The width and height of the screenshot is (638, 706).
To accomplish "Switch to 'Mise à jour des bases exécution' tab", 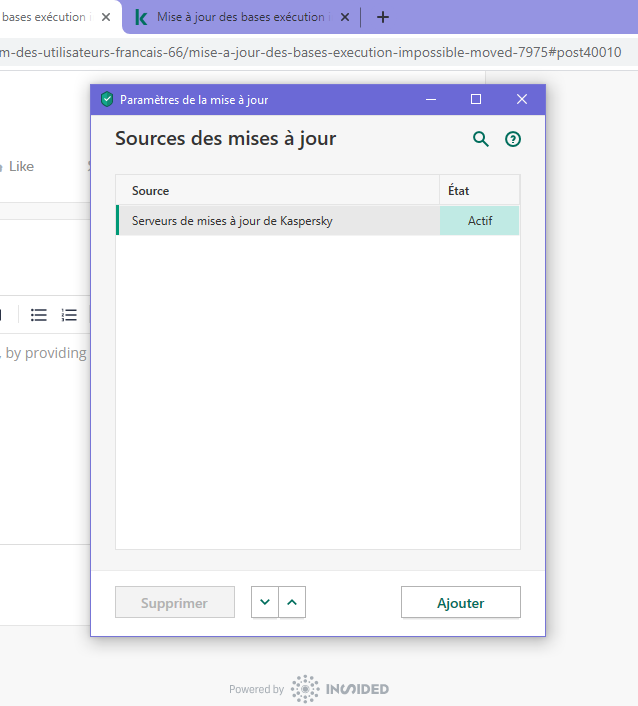I will pyautogui.click(x=240, y=17).
